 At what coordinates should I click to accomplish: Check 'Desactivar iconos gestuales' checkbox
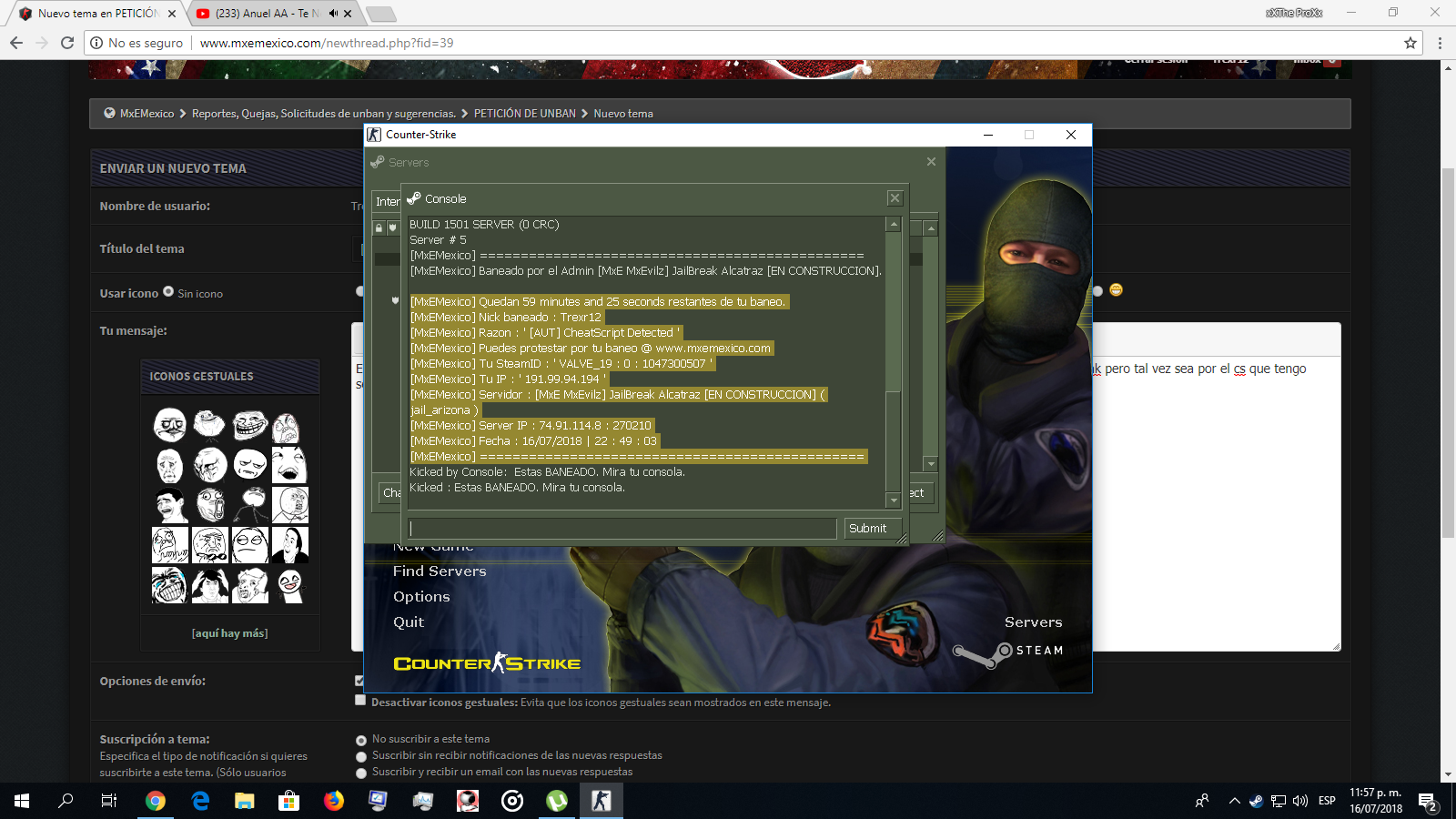click(x=360, y=701)
